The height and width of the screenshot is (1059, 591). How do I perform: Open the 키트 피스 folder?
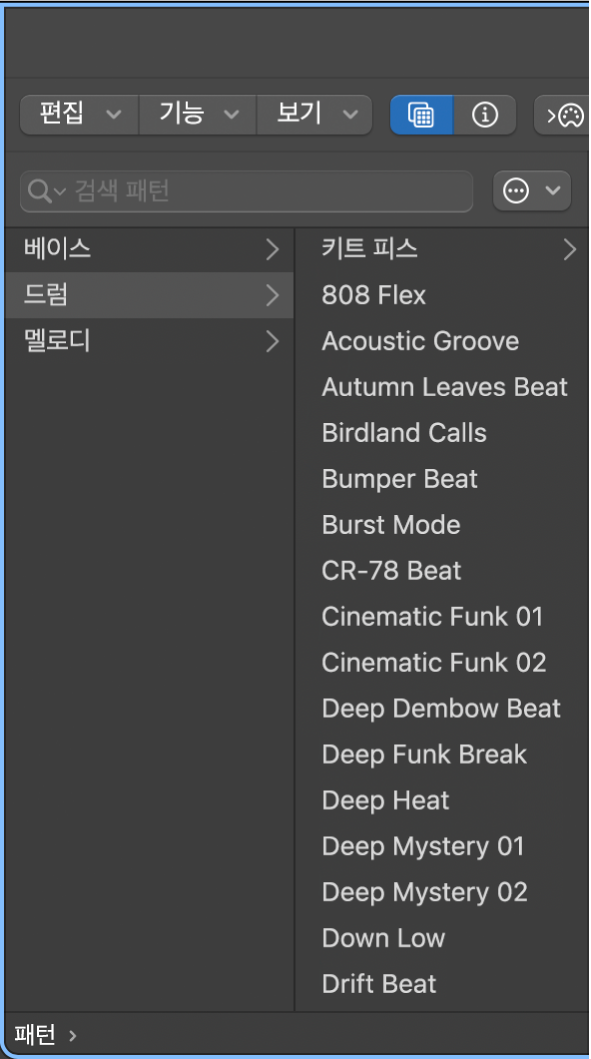(443, 250)
